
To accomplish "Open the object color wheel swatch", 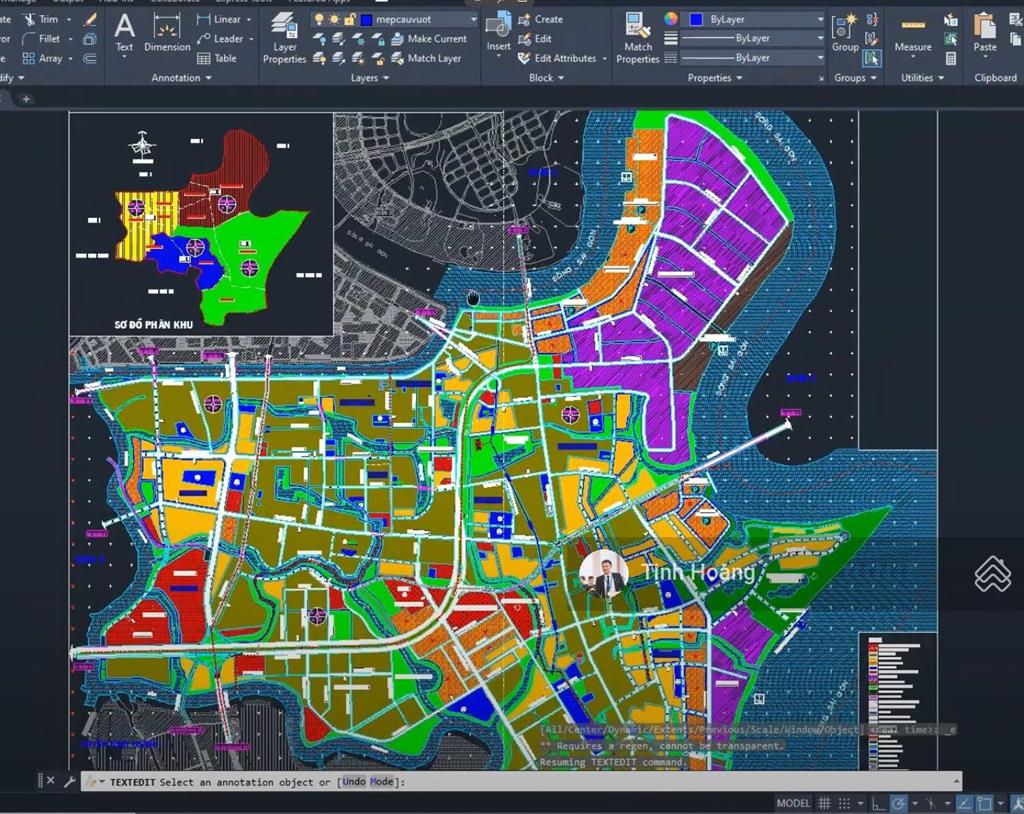I will point(671,19).
